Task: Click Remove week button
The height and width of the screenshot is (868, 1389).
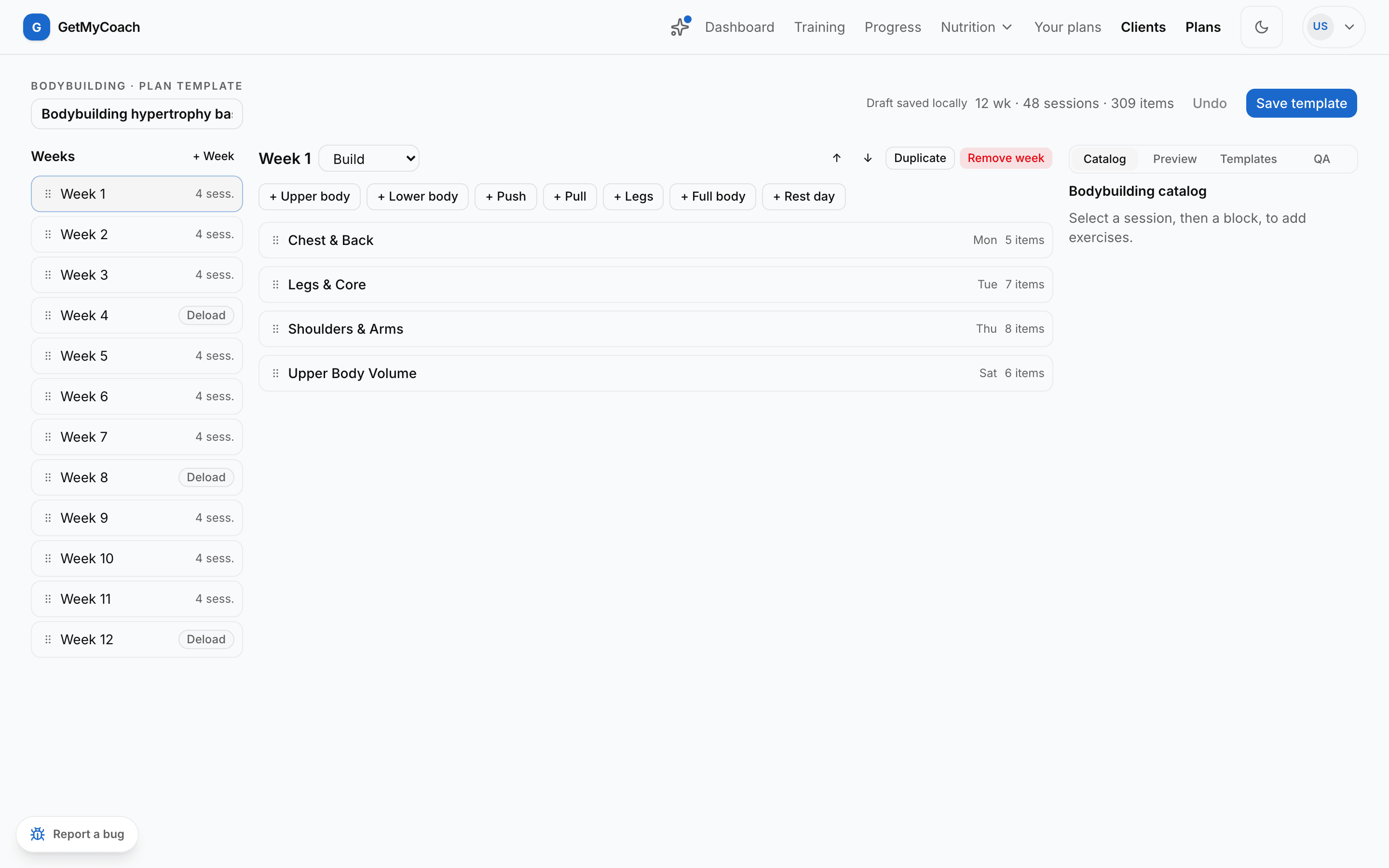Action: (1006, 158)
